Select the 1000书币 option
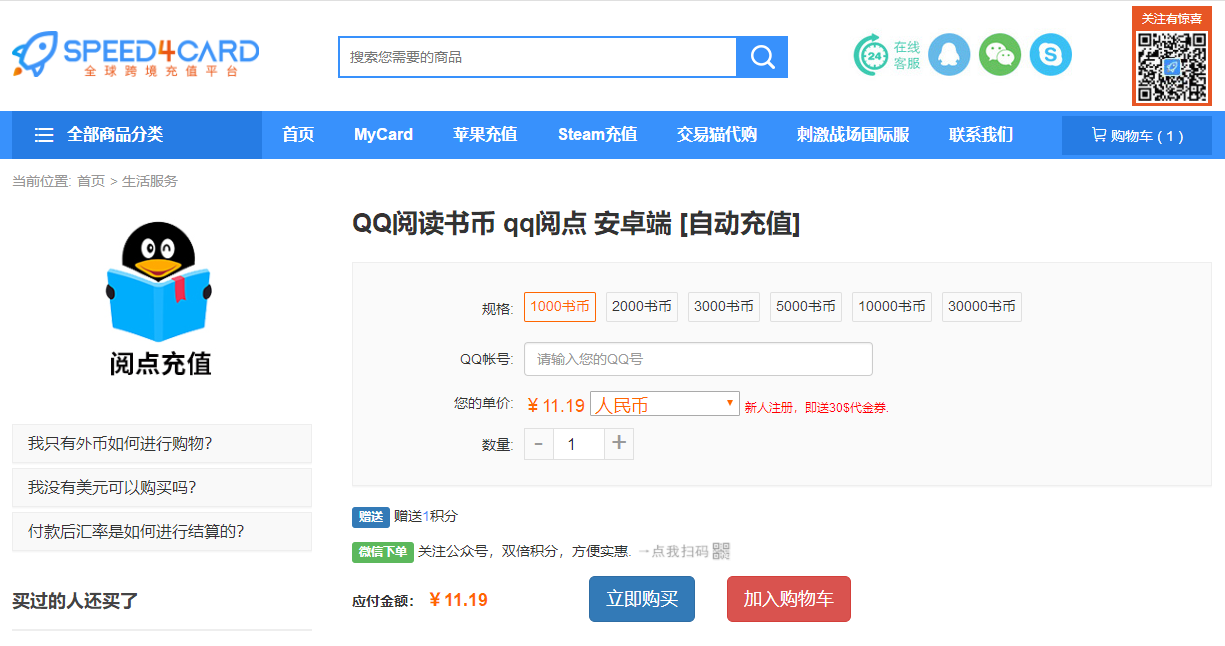Image resolution: width=1225 pixels, height=646 pixels. click(560, 307)
